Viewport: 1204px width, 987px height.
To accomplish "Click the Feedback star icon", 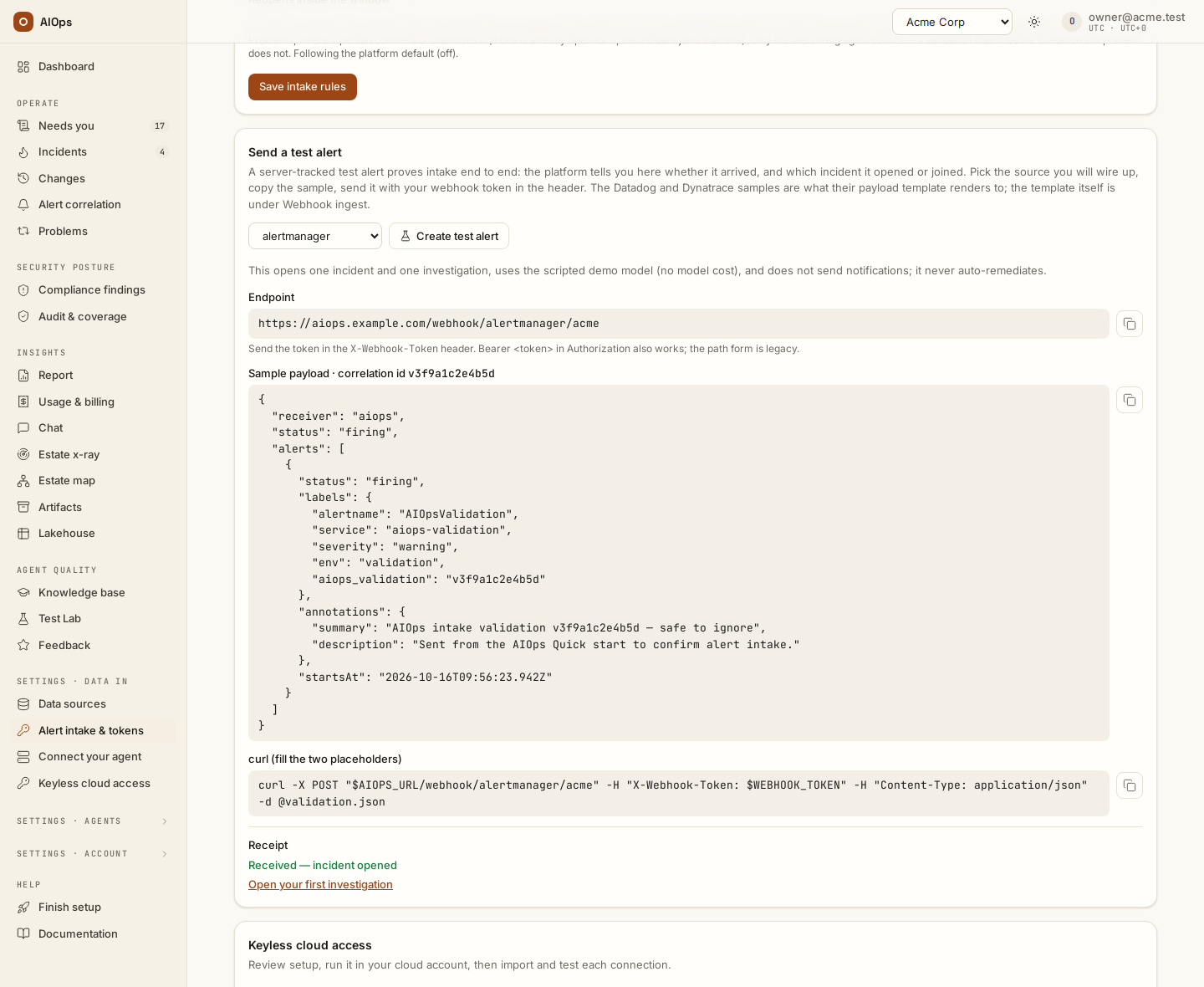I will pyautogui.click(x=23, y=646).
